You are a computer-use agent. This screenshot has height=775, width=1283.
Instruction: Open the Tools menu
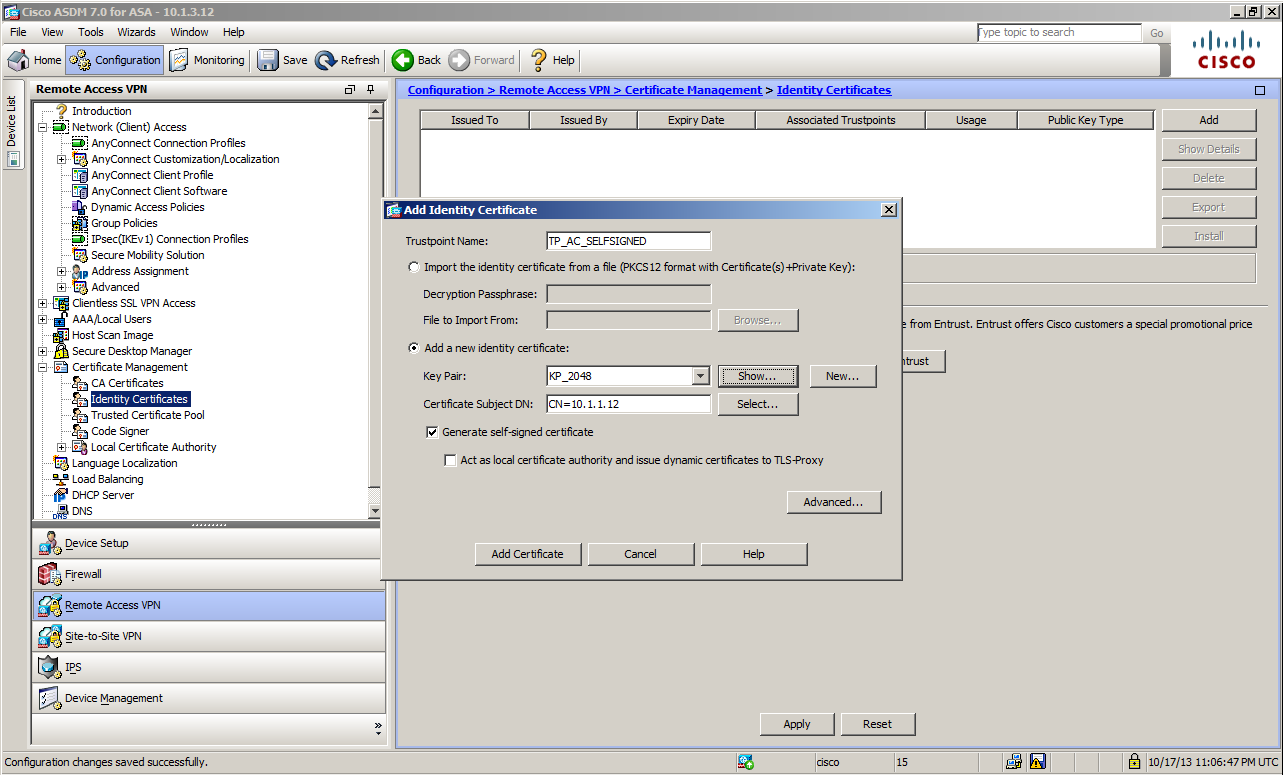click(x=91, y=32)
